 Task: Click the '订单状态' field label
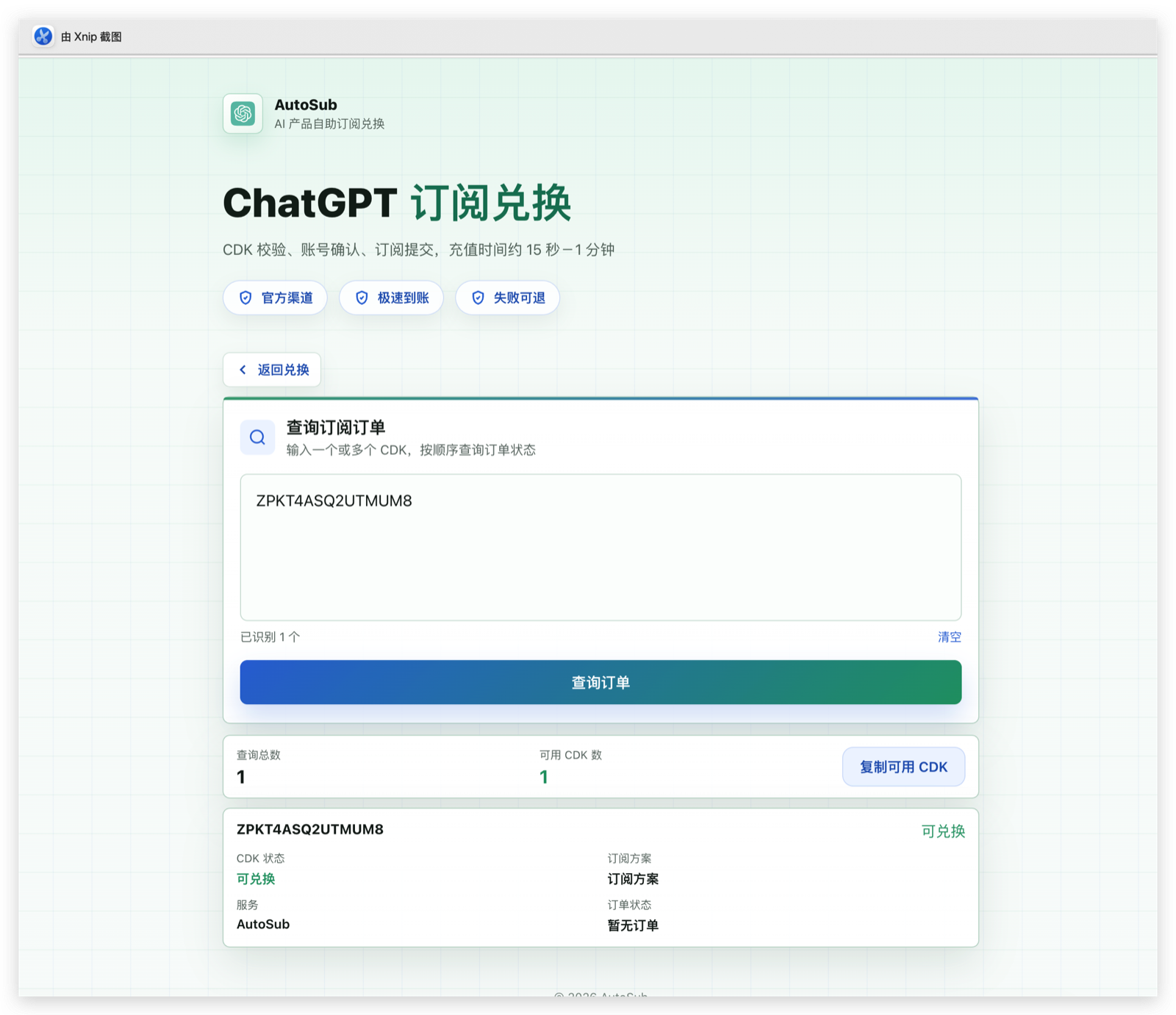(x=629, y=905)
